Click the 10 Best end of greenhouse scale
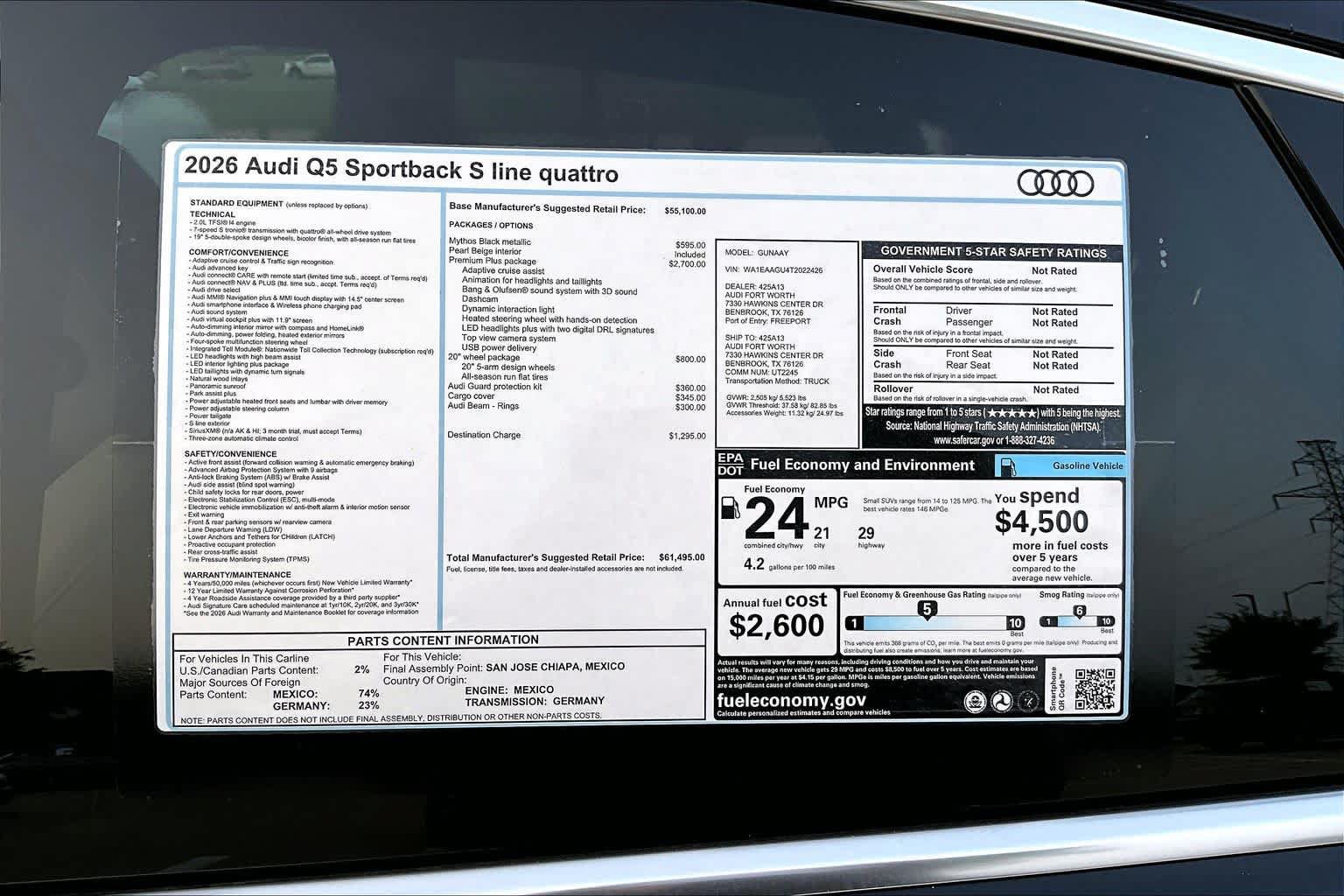This screenshot has height=896, width=1344. pos(1015,623)
